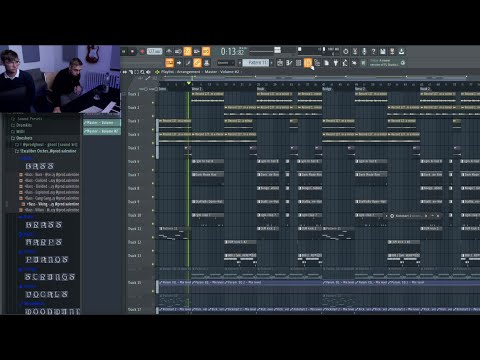Click the right-arrow icon on second toolbar row

tap(179, 63)
